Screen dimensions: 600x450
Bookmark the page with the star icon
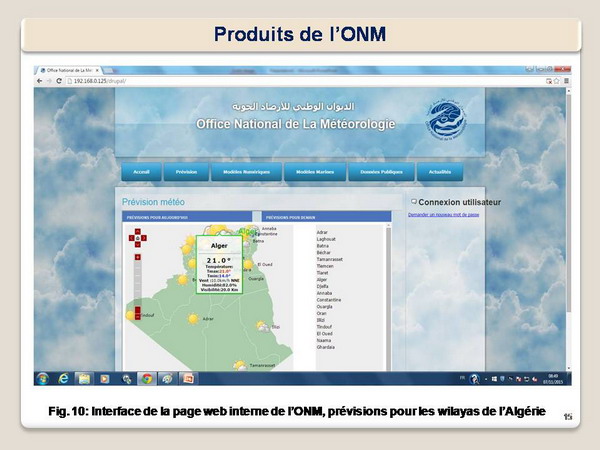556,81
